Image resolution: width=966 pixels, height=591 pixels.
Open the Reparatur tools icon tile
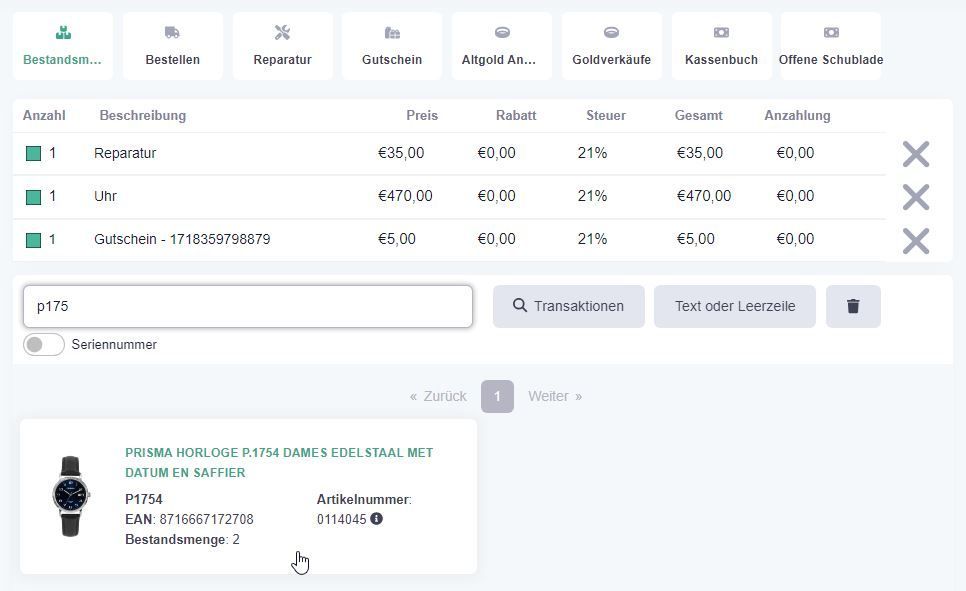click(x=282, y=46)
